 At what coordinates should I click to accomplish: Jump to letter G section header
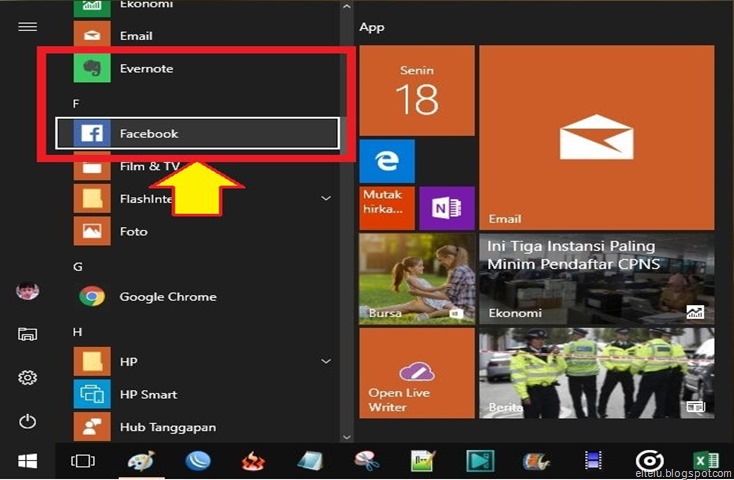click(x=78, y=266)
